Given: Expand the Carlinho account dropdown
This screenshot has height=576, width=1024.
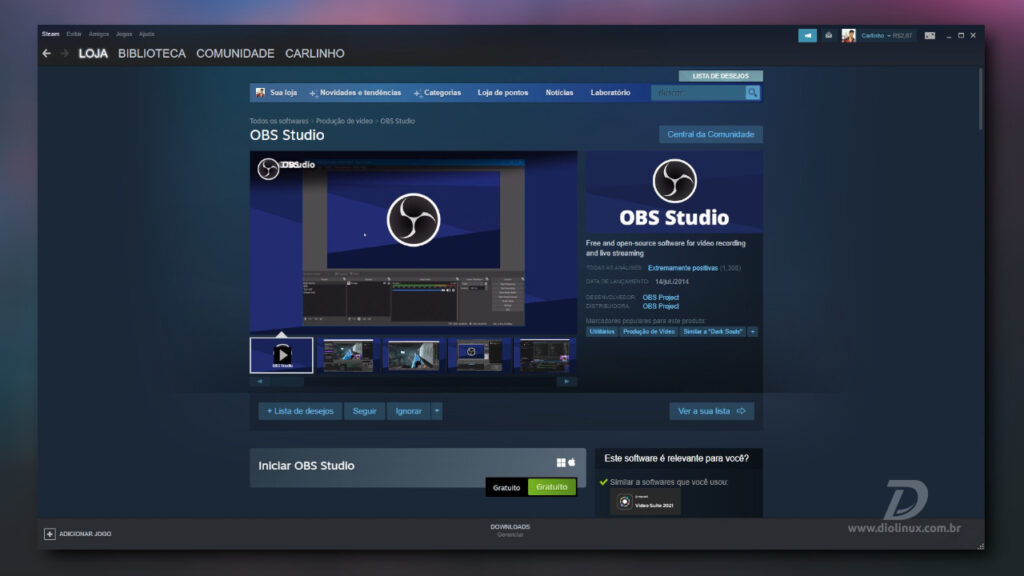Looking at the screenshot, I should point(886,35).
